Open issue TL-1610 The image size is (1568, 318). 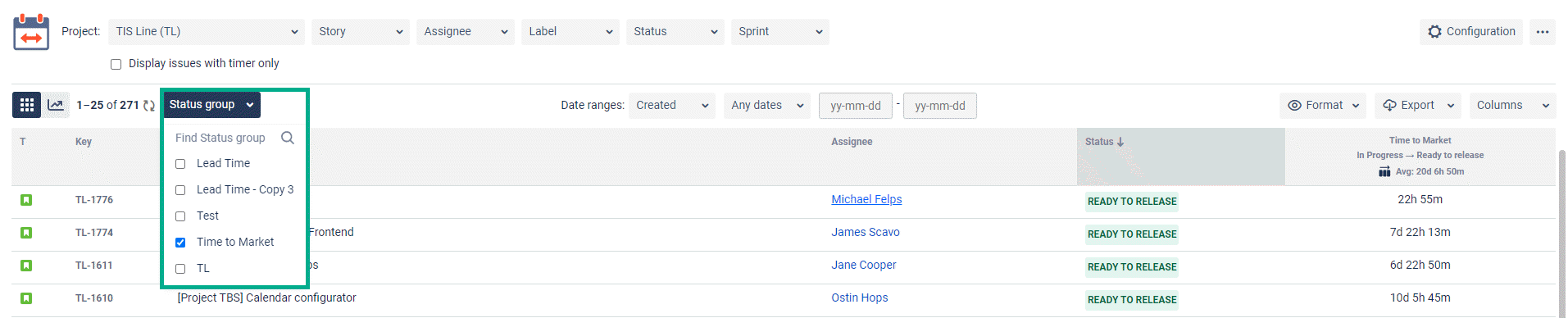pos(94,298)
